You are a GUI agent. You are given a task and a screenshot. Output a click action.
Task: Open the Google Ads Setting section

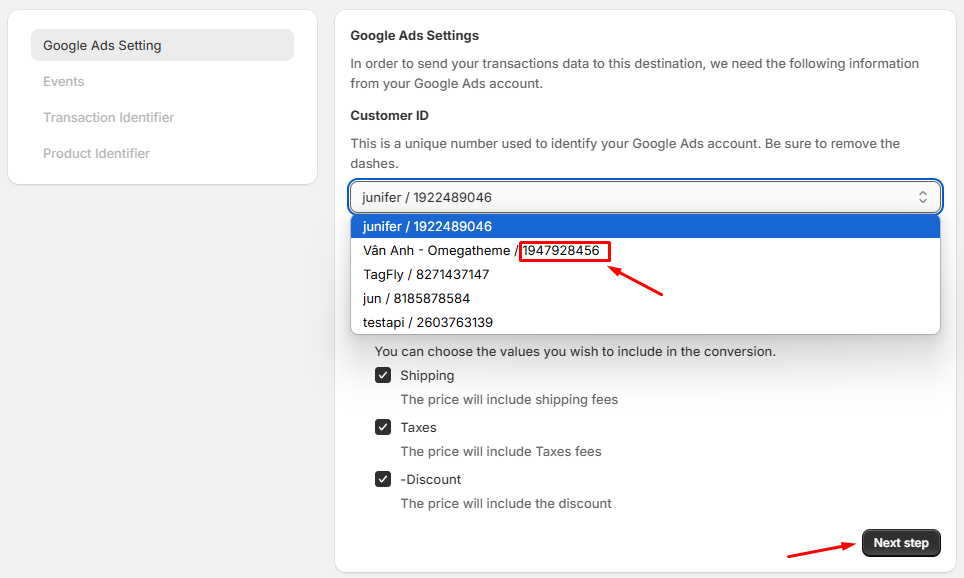[x=162, y=45]
